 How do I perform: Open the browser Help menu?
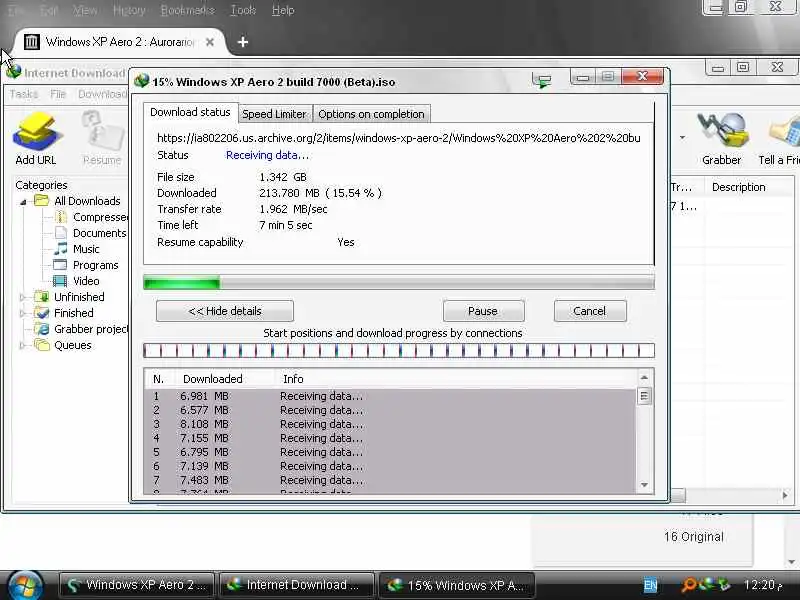[283, 10]
